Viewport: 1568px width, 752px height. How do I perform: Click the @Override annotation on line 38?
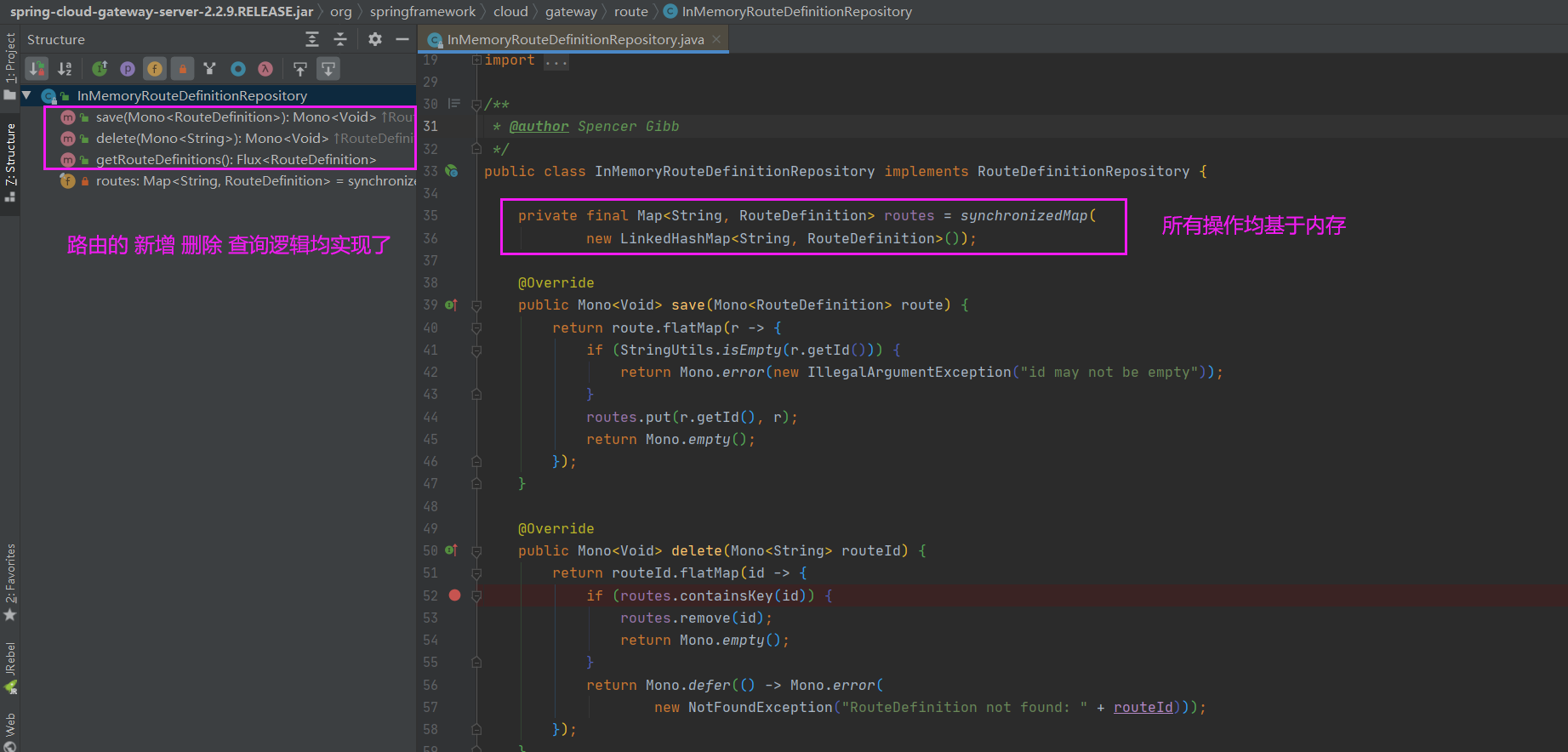(556, 282)
